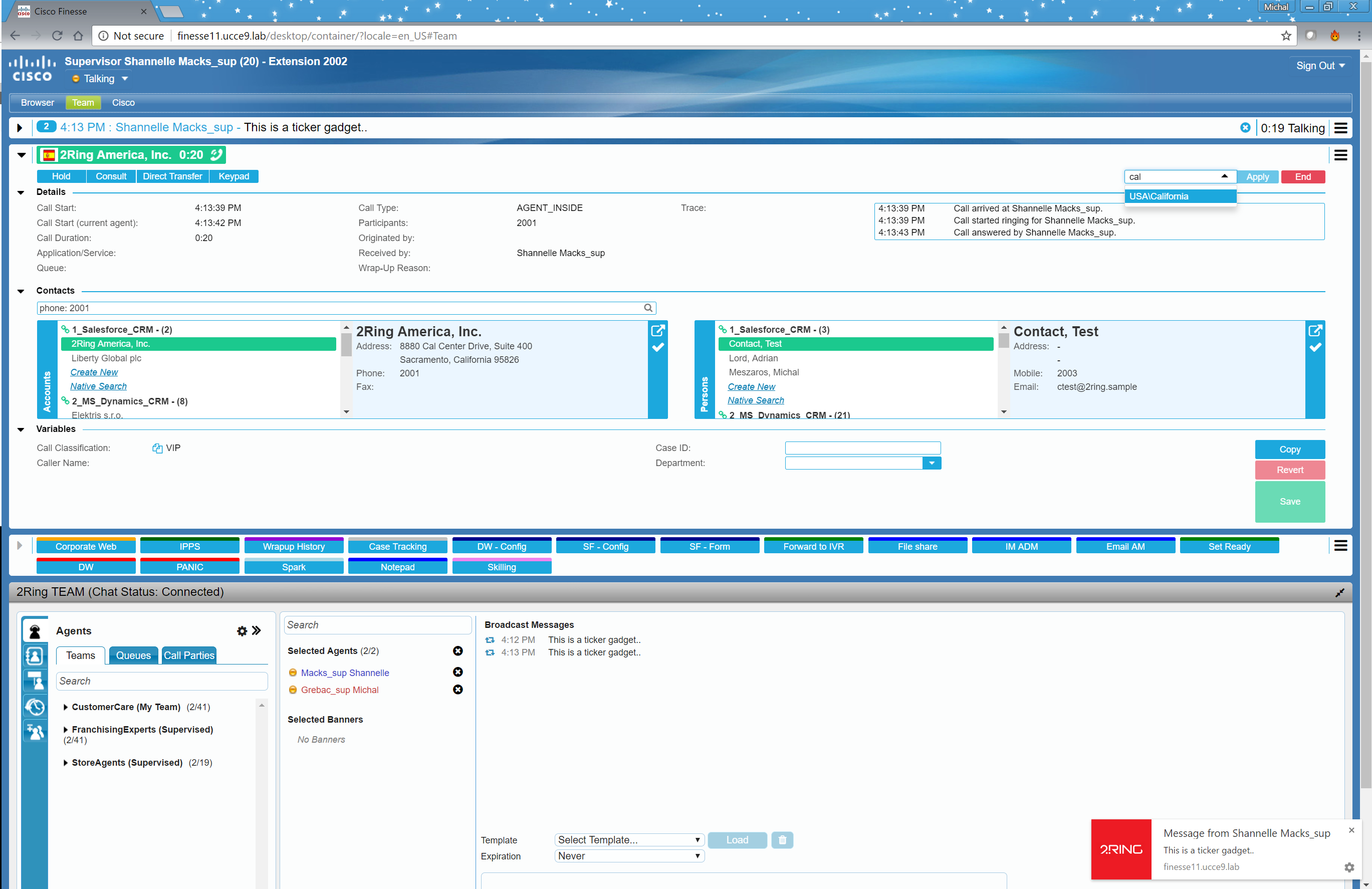Choose USA\California from wrap-up list
The height and width of the screenshot is (889, 1372).
pyautogui.click(x=1180, y=196)
